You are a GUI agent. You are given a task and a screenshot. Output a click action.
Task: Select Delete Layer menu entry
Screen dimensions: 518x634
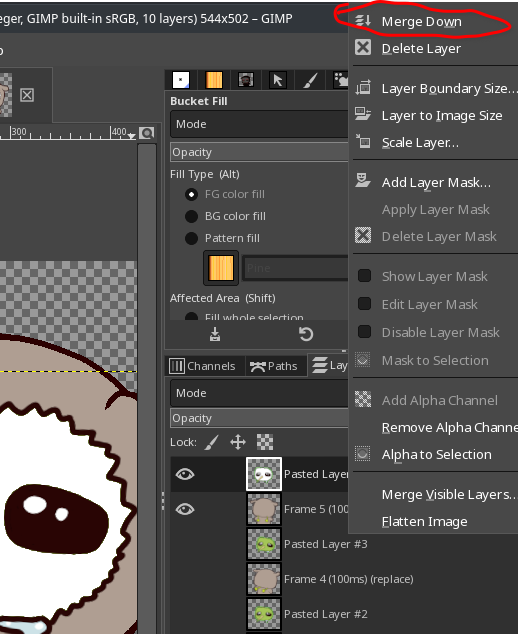tap(433, 49)
